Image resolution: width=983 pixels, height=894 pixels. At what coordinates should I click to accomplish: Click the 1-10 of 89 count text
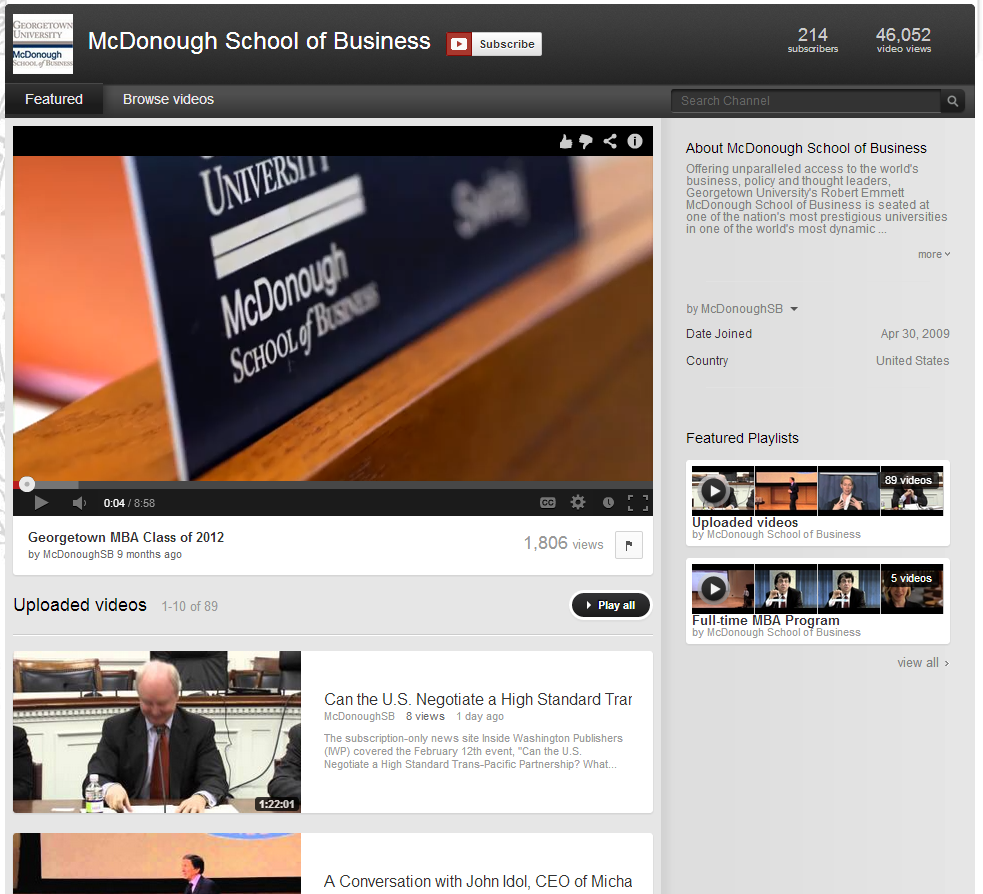click(x=190, y=606)
